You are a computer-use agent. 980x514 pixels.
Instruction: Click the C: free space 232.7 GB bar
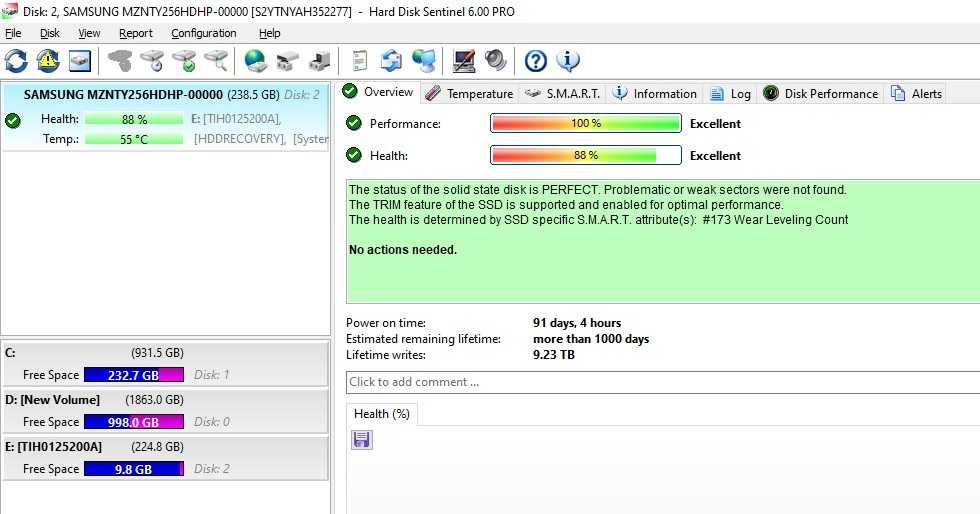point(134,375)
